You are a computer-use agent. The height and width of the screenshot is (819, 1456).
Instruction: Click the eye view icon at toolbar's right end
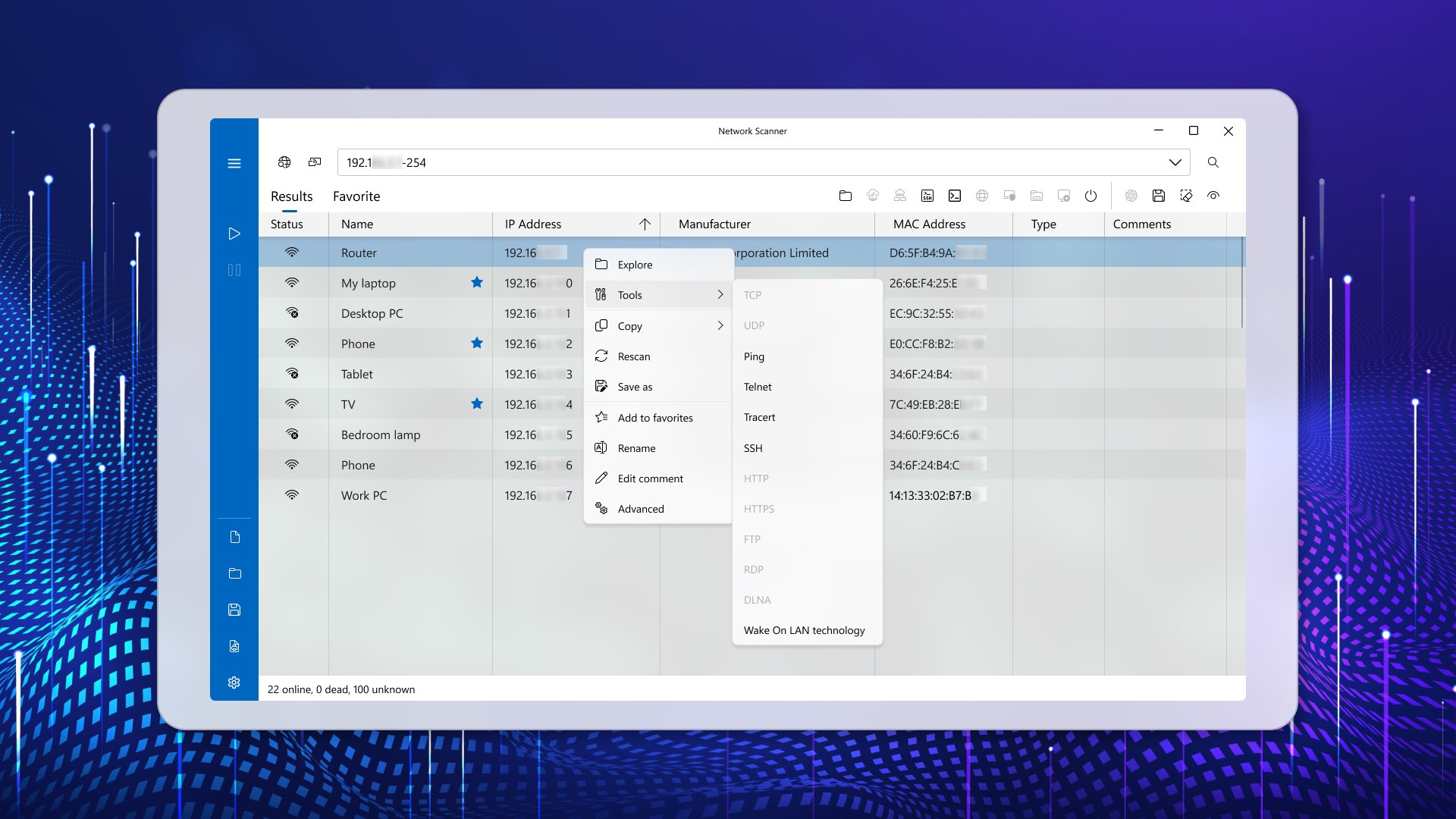[x=1213, y=196]
